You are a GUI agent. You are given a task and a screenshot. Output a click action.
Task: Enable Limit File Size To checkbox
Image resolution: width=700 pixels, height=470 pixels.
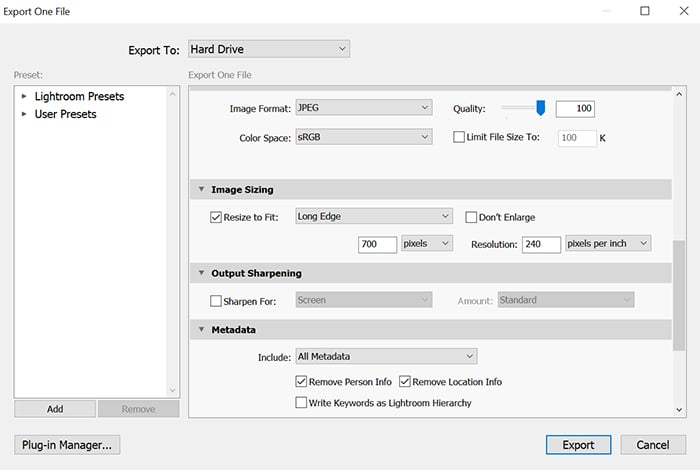coord(458,137)
